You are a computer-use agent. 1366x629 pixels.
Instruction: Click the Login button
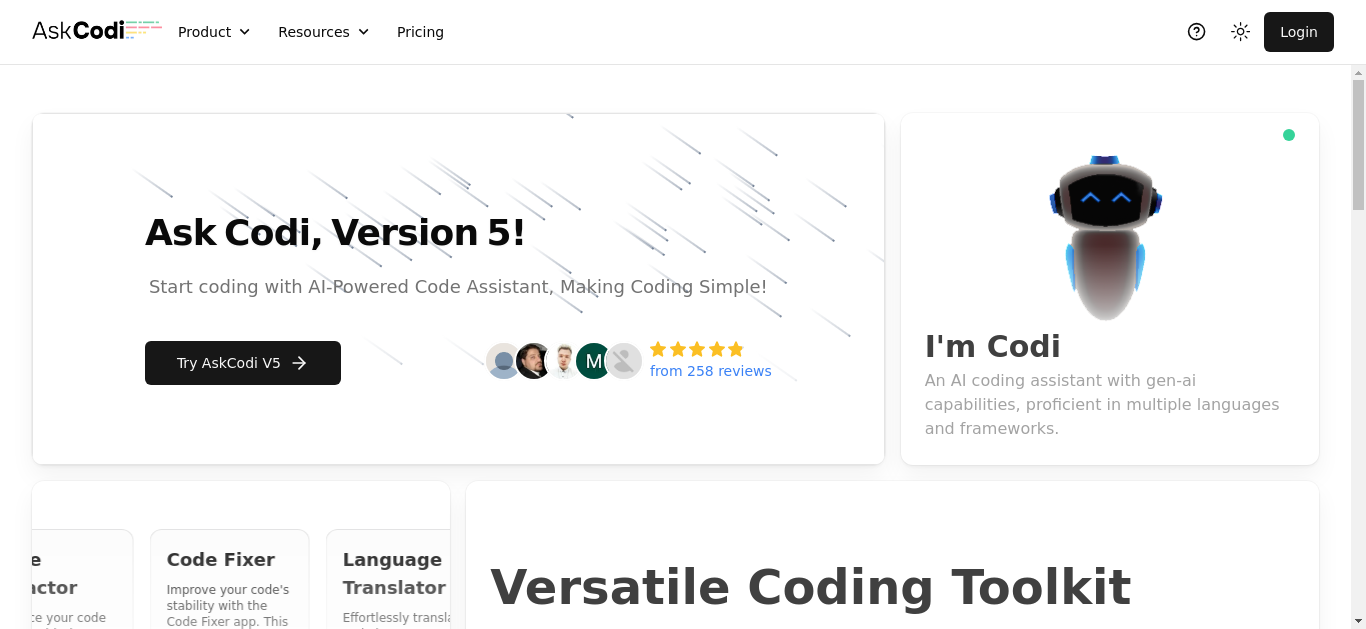(x=1298, y=32)
